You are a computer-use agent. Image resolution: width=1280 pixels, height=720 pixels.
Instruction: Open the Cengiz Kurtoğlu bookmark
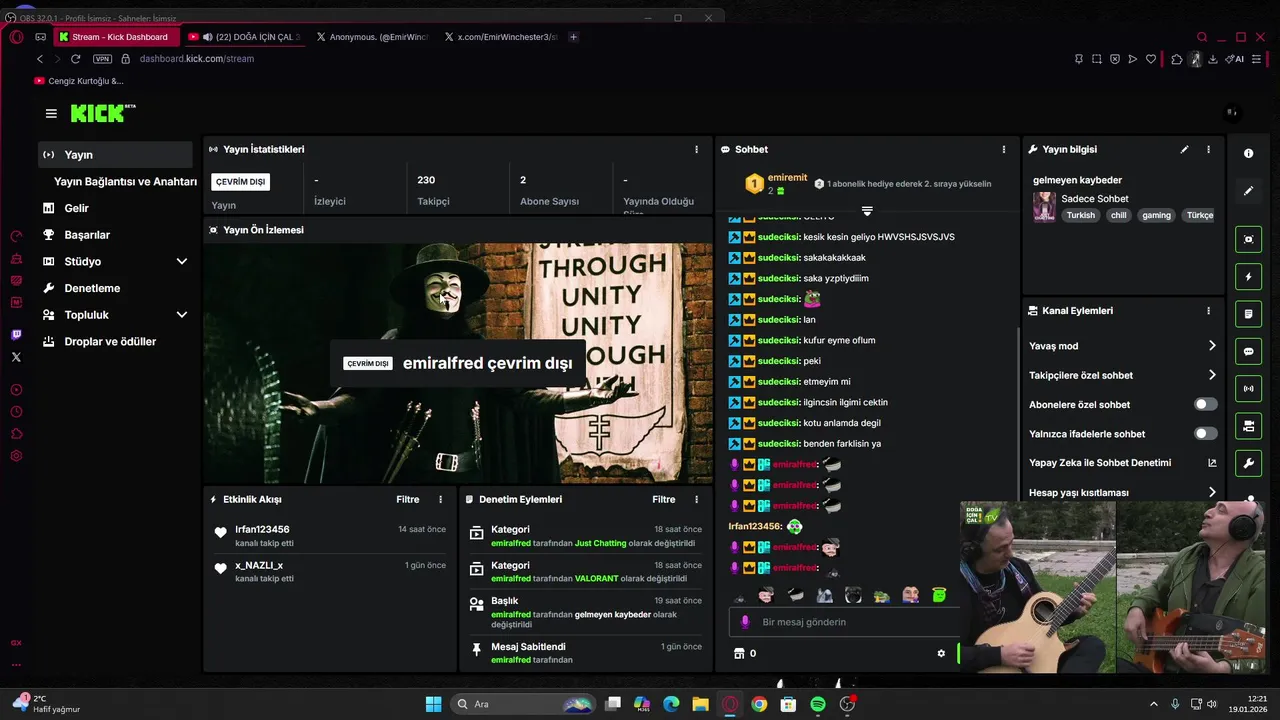point(79,81)
